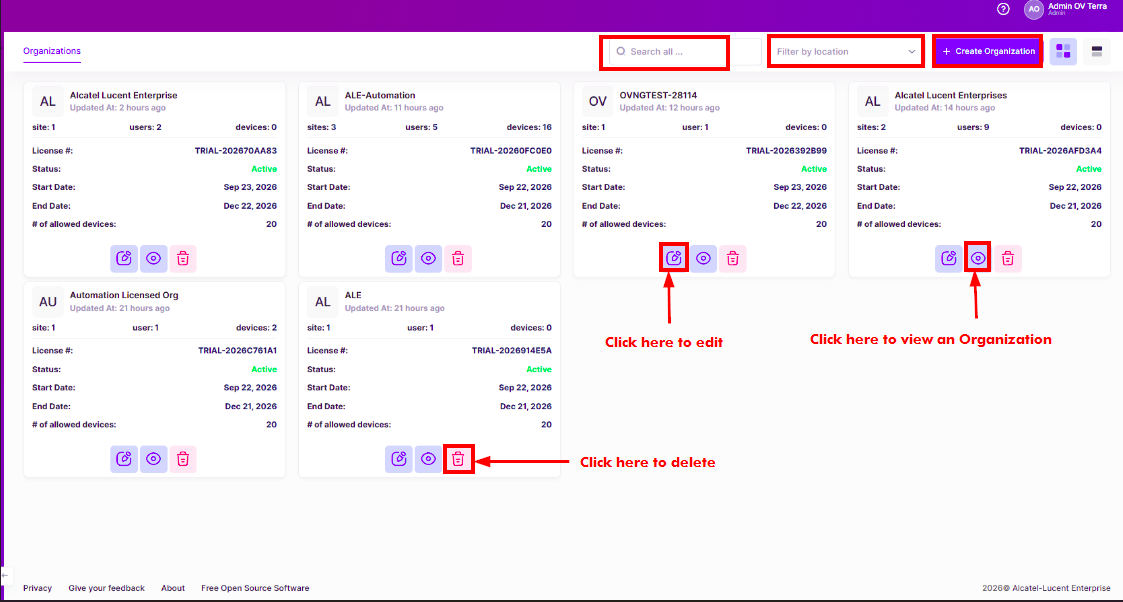Edit the Automation Licensed Org card
This screenshot has height=602, width=1123.
tap(124, 459)
